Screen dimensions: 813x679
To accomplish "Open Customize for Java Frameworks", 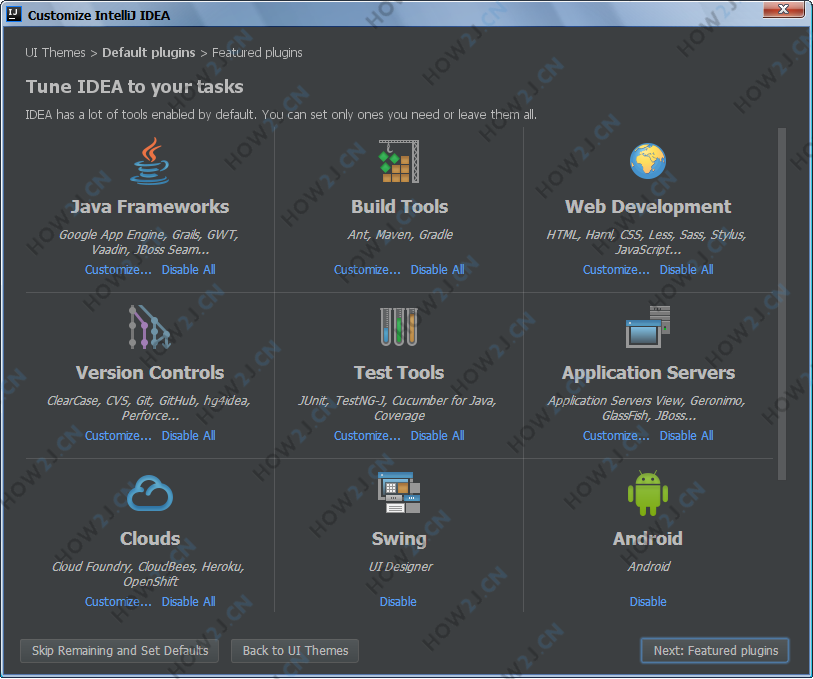I will coord(118,270).
